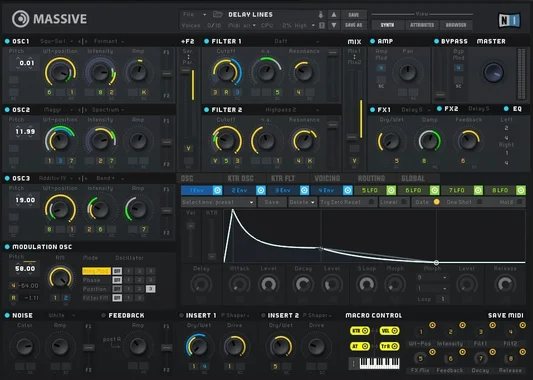This screenshot has height=380, width=533.
Task: Click the Massive logo icon
Action: coord(20,19)
